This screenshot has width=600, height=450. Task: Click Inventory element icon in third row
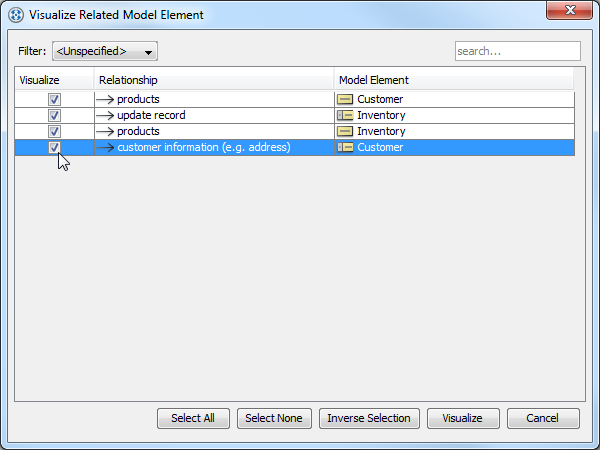[x=345, y=132]
